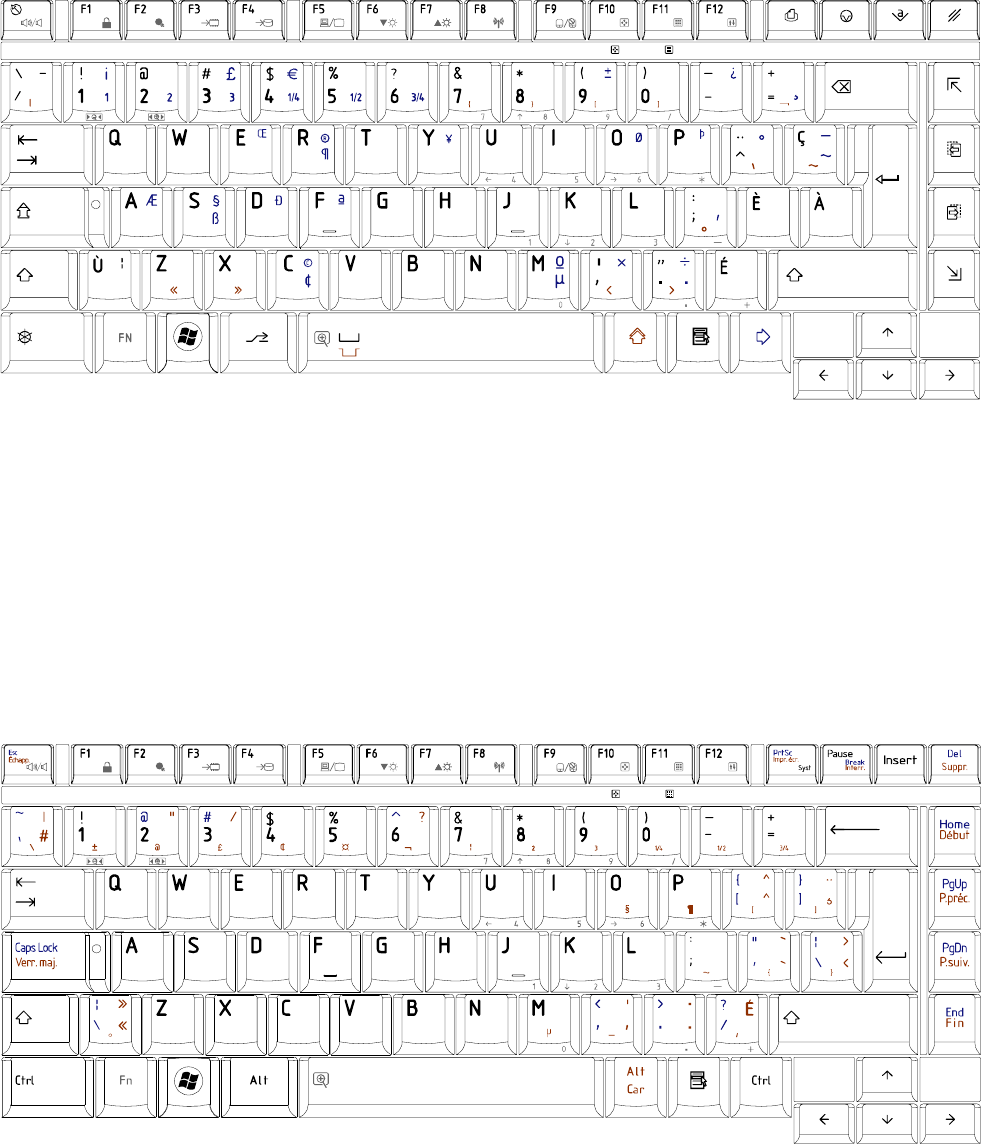Click the PrtSc Impr.écr key

tap(791, 763)
